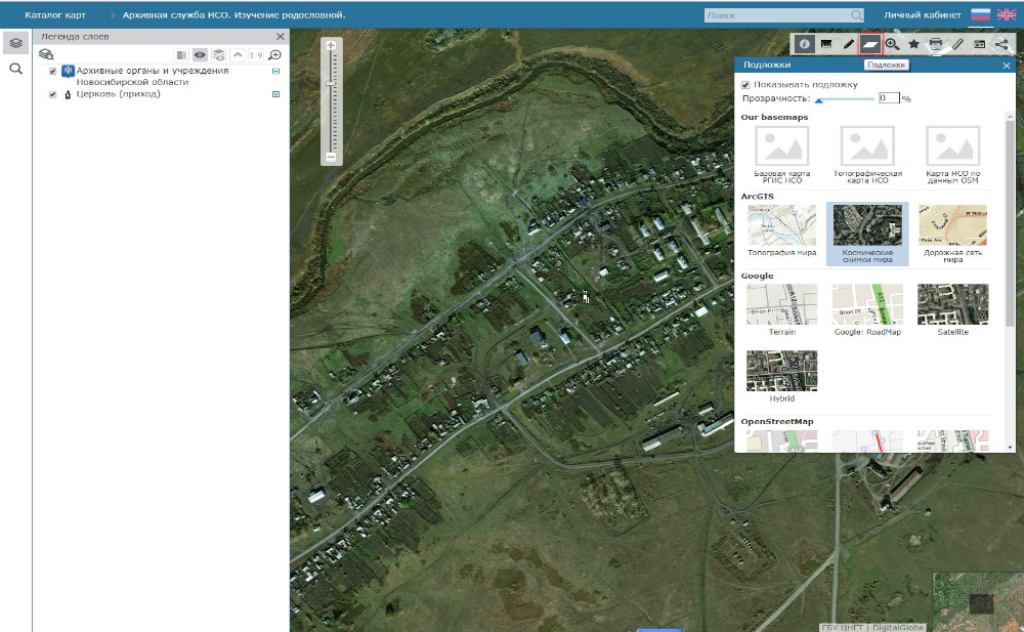Click the share map icon

click(x=1001, y=44)
